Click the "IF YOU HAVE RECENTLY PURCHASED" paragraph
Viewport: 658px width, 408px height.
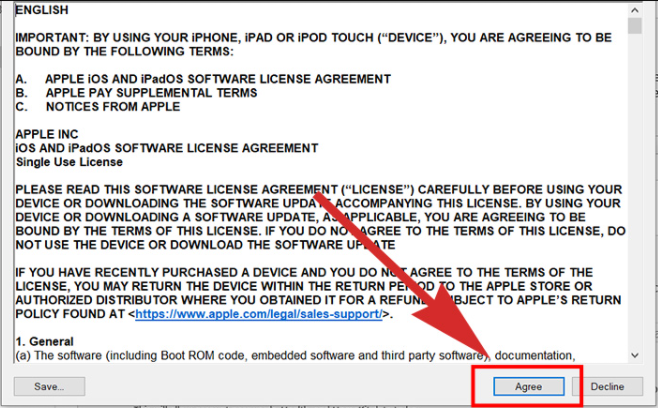(x=319, y=293)
